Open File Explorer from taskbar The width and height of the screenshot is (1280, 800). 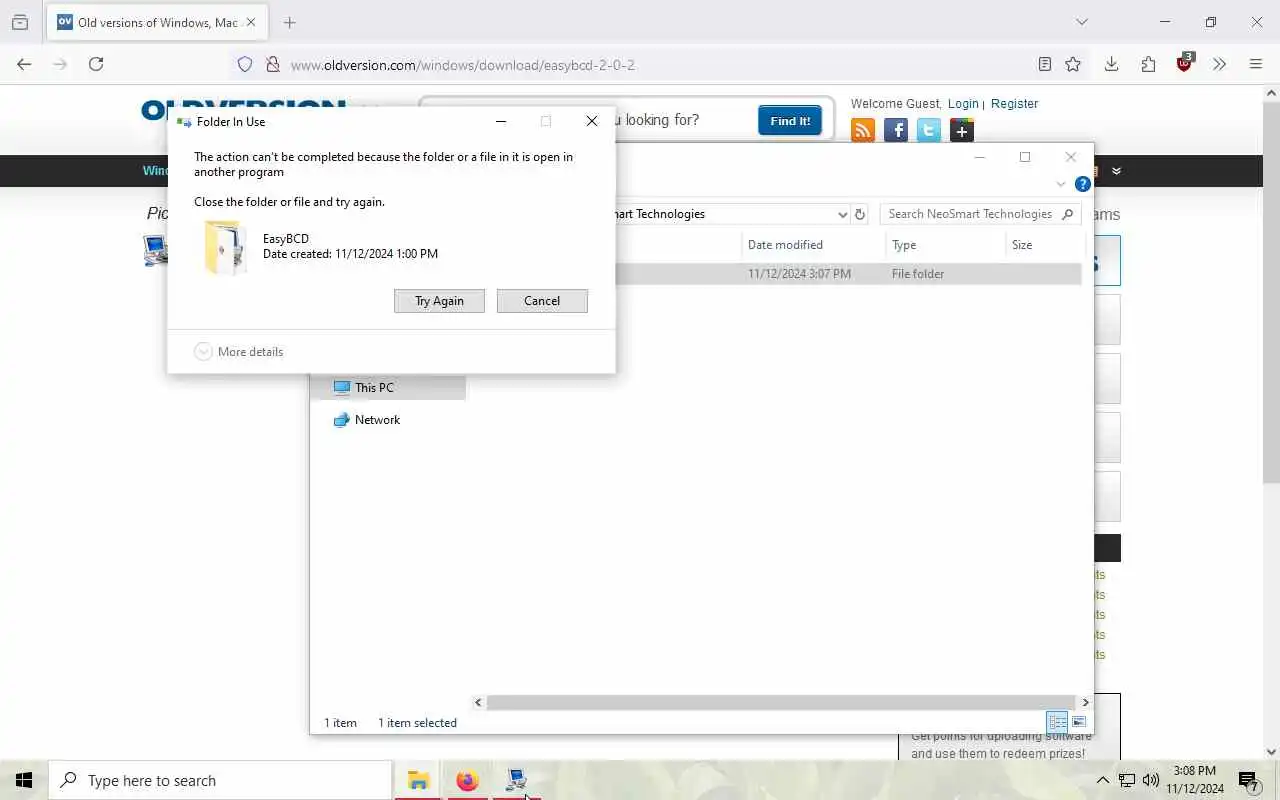point(418,781)
